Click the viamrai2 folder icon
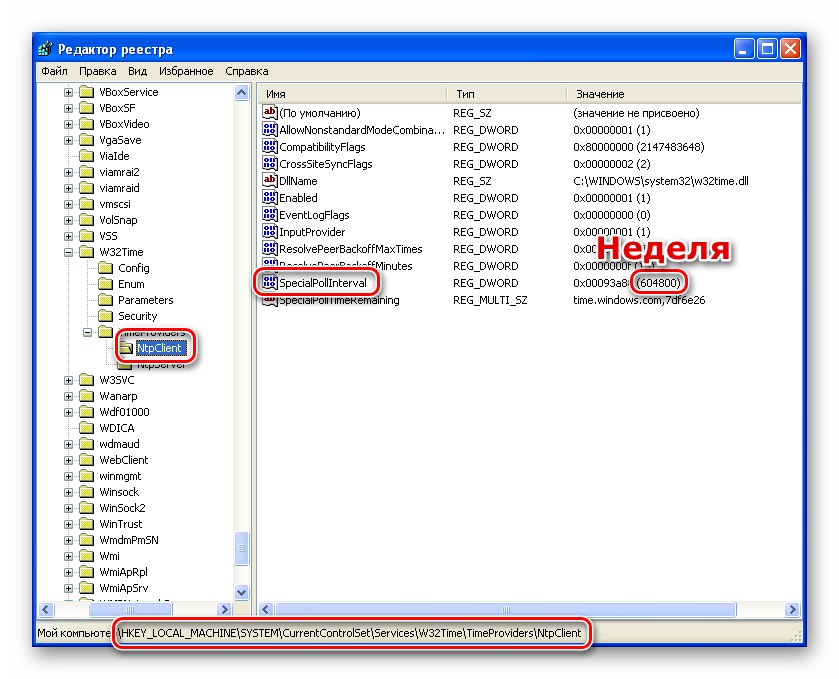This screenshot has width=839, height=679. [86, 172]
